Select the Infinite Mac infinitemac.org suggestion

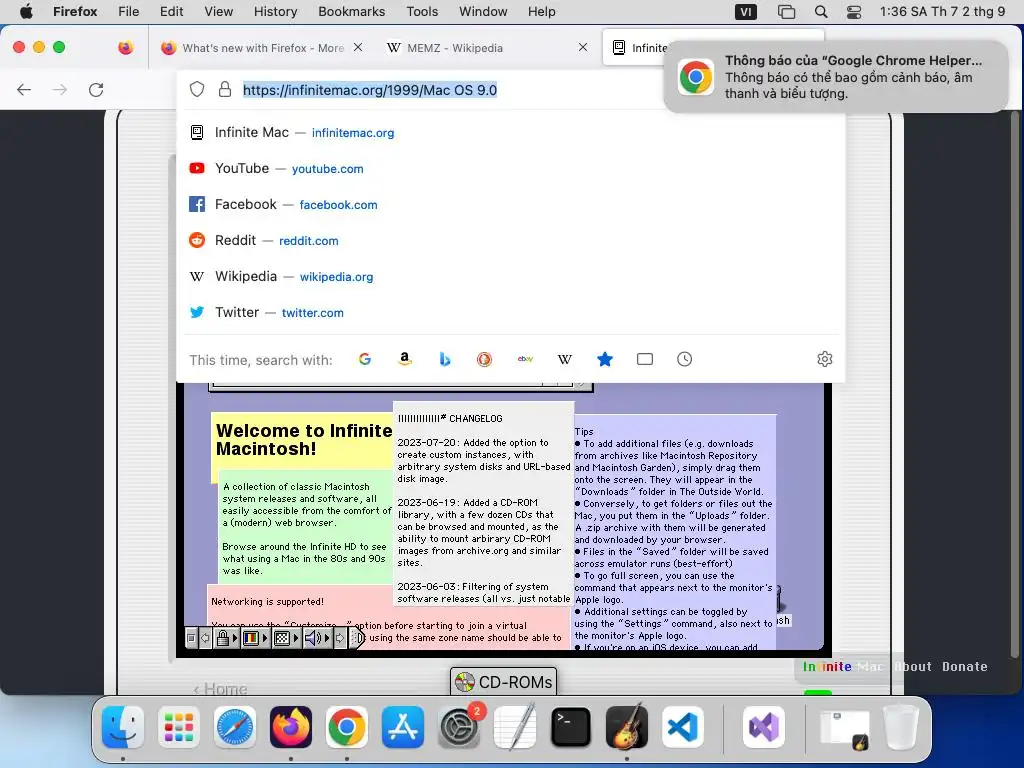coord(511,133)
